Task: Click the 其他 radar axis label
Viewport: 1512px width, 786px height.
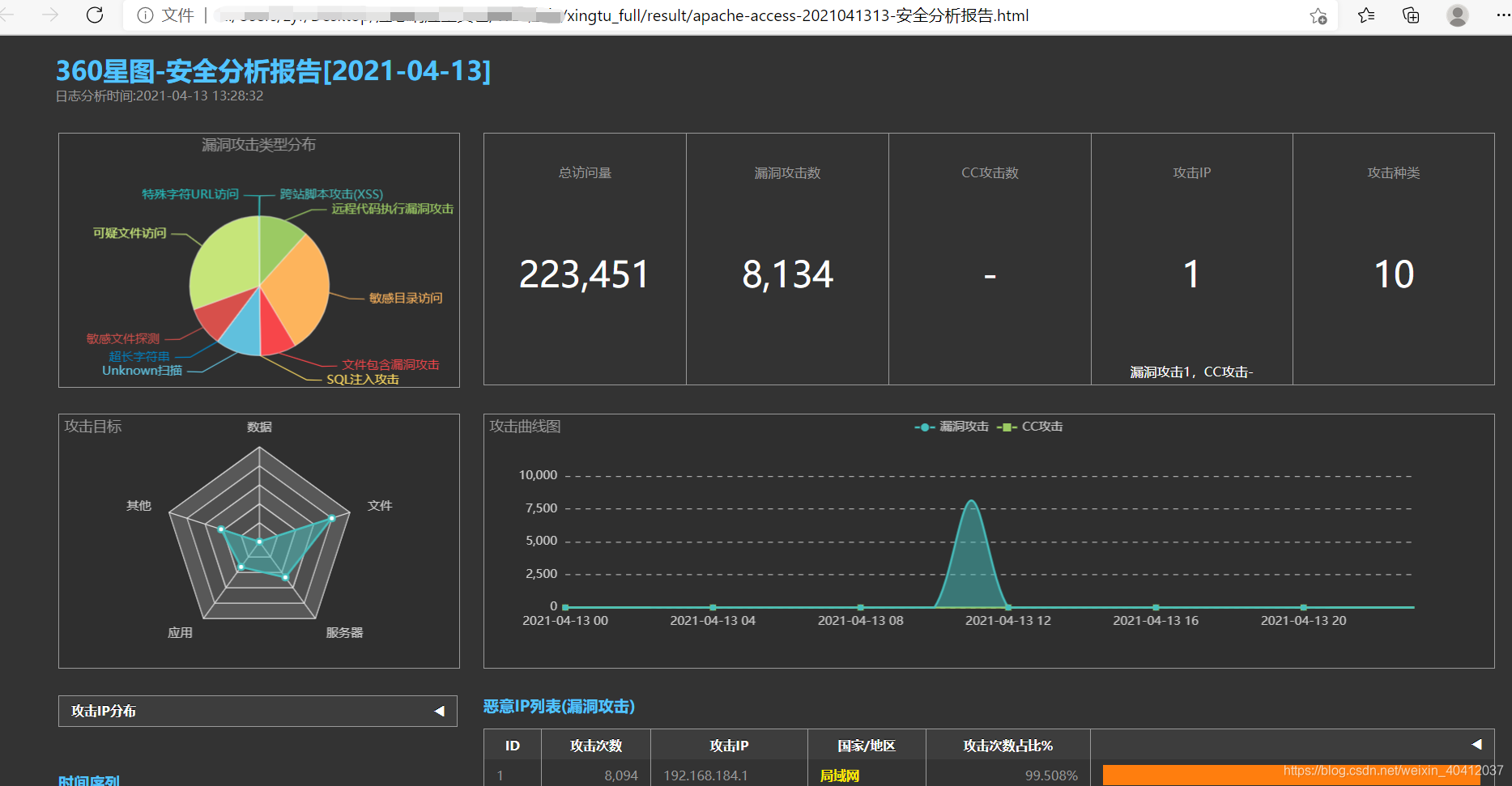Action: click(x=138, y=505)
